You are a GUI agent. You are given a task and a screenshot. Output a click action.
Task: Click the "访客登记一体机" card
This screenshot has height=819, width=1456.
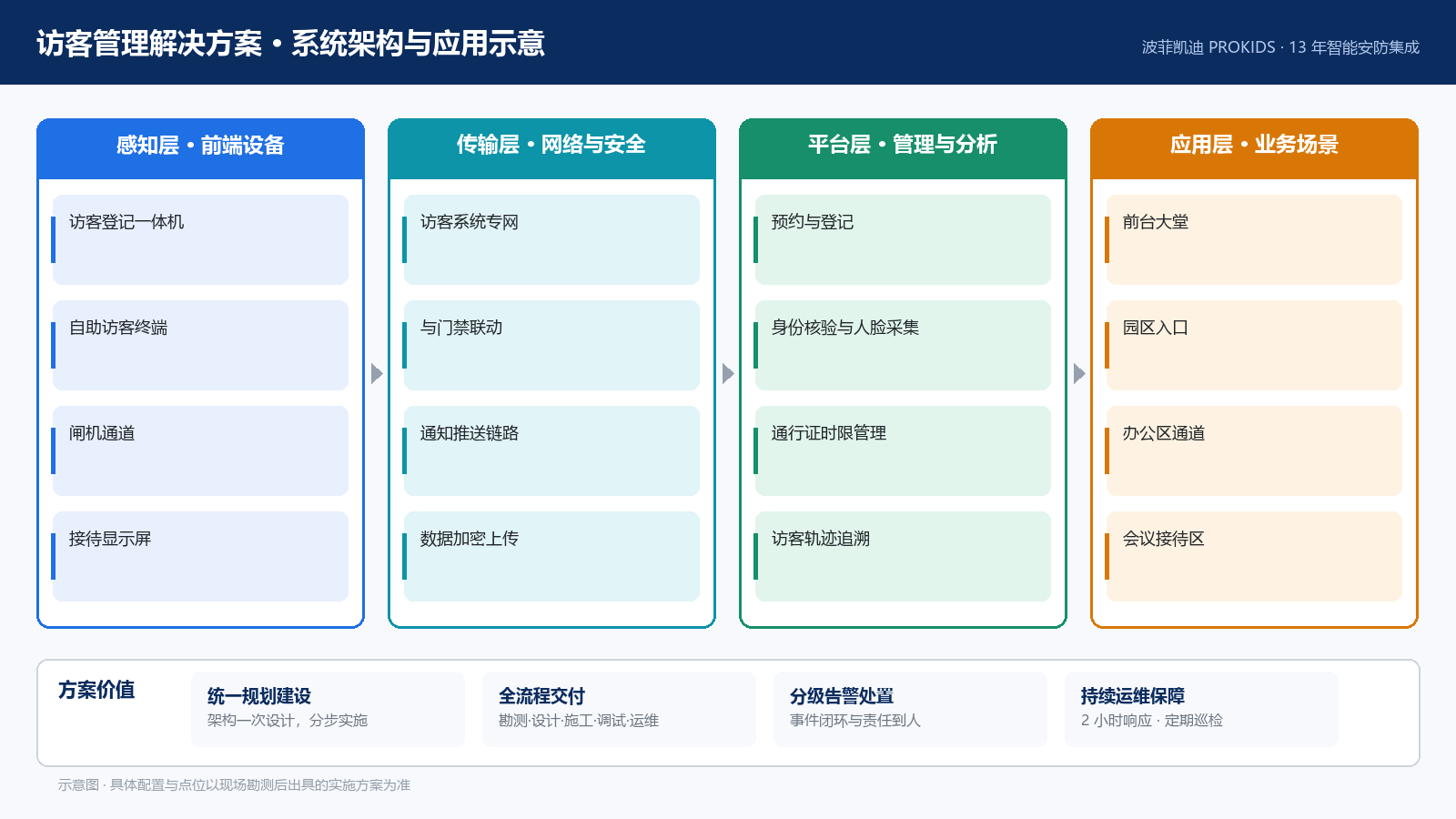(x=200, y=239)
